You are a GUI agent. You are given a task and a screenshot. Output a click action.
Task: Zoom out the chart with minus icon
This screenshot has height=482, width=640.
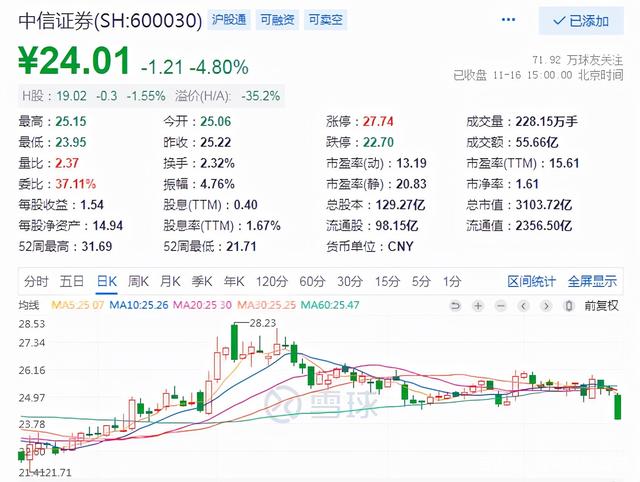501,306
